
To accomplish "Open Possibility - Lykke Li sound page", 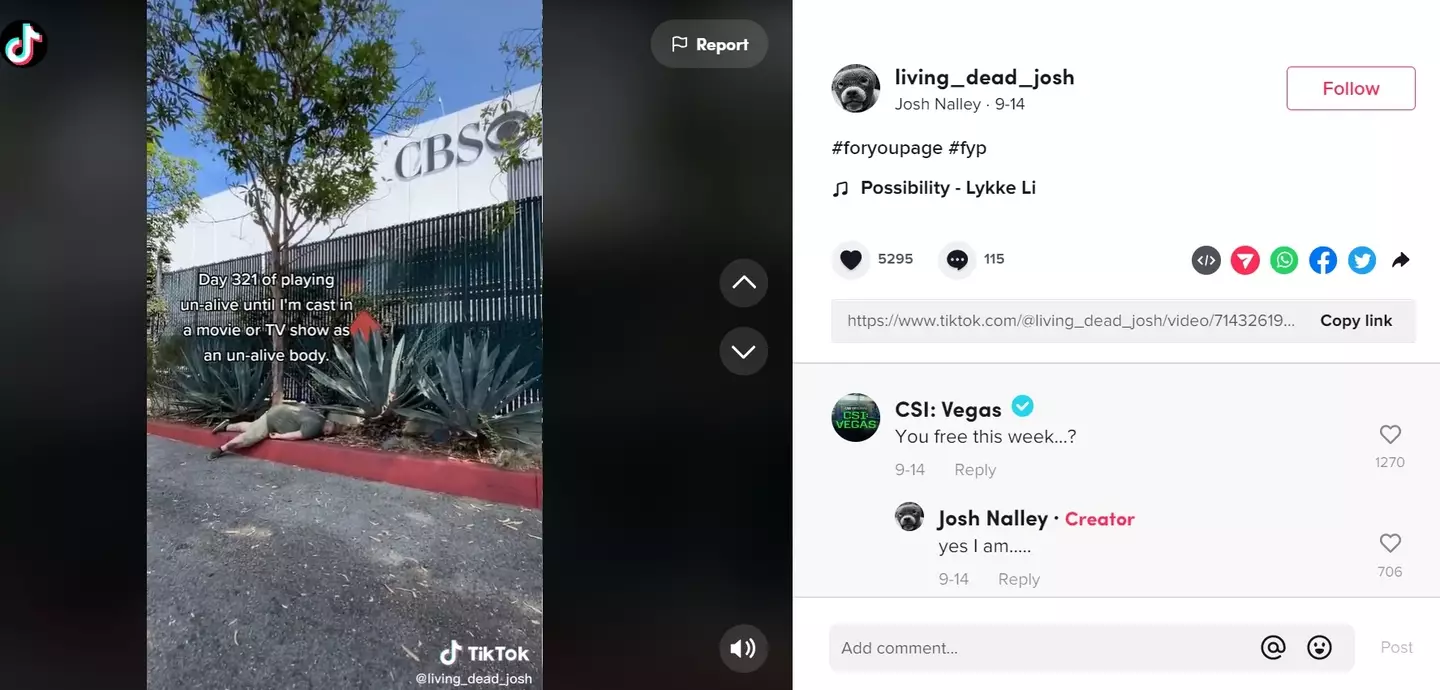I will coord(948,188).
